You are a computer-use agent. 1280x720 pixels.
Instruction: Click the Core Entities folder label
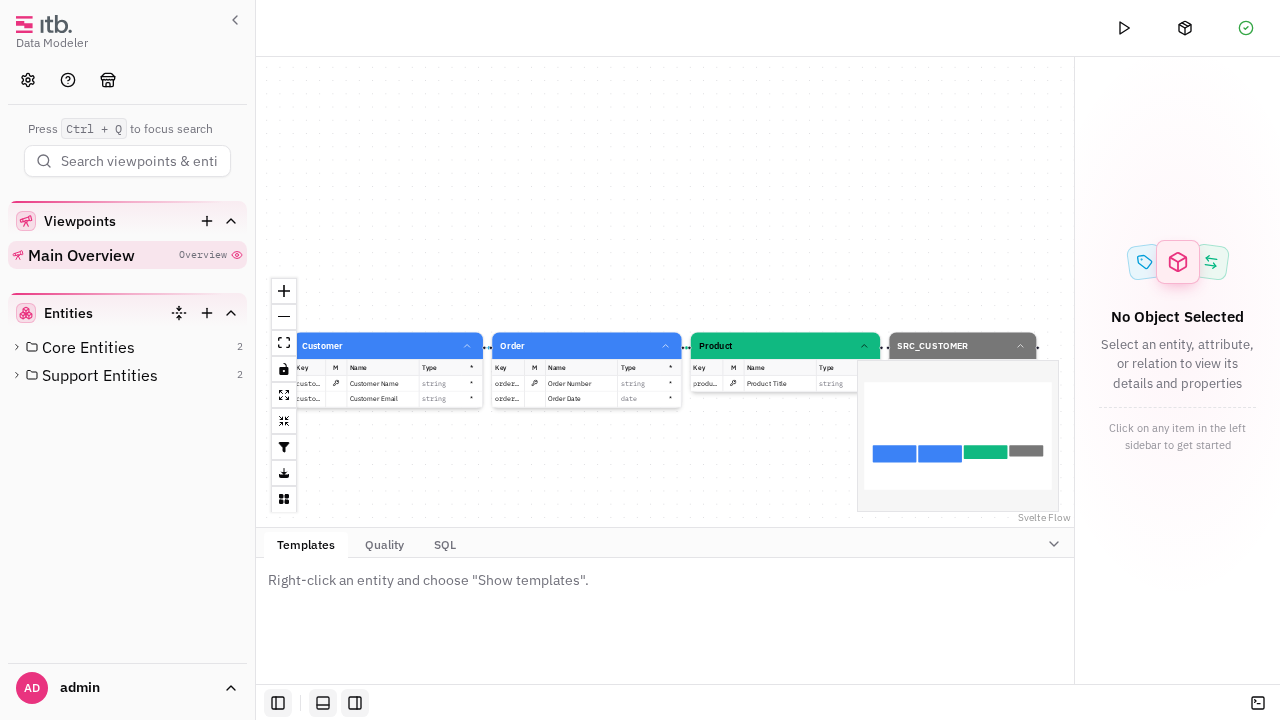point(88,347)
